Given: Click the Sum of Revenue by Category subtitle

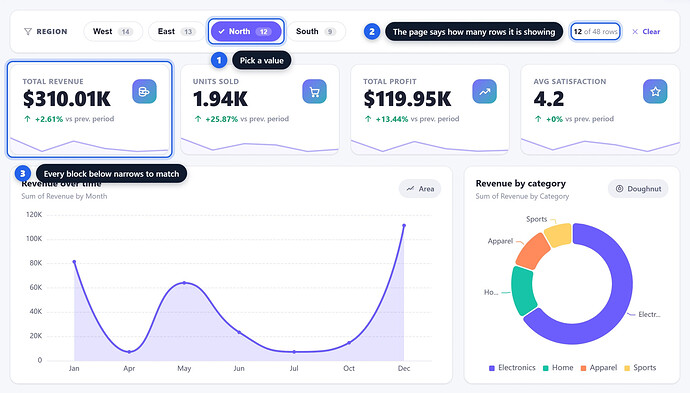Looking at the screenshot, I should [x=522, y=196].
